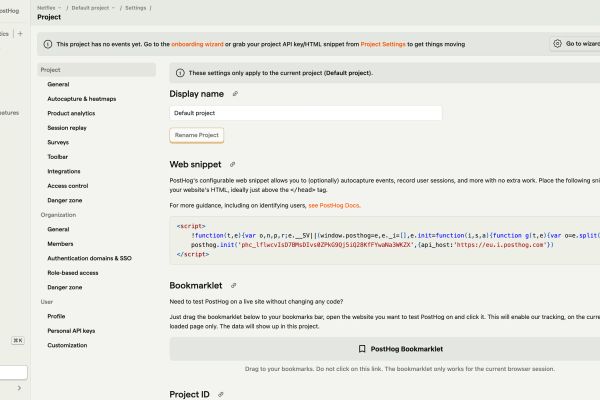The height and width of the screenshot is (400, 600).
Task: Click the Web snippet heading
Action: coord(196,165)
